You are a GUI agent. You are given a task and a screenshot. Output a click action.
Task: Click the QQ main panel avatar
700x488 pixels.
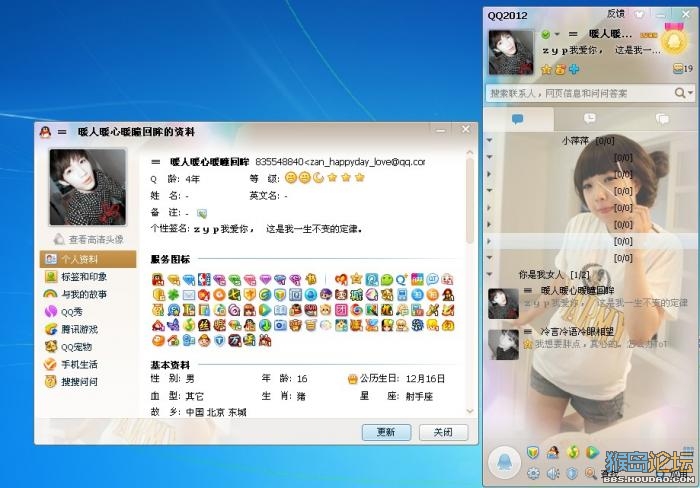(x=511, y=52)
